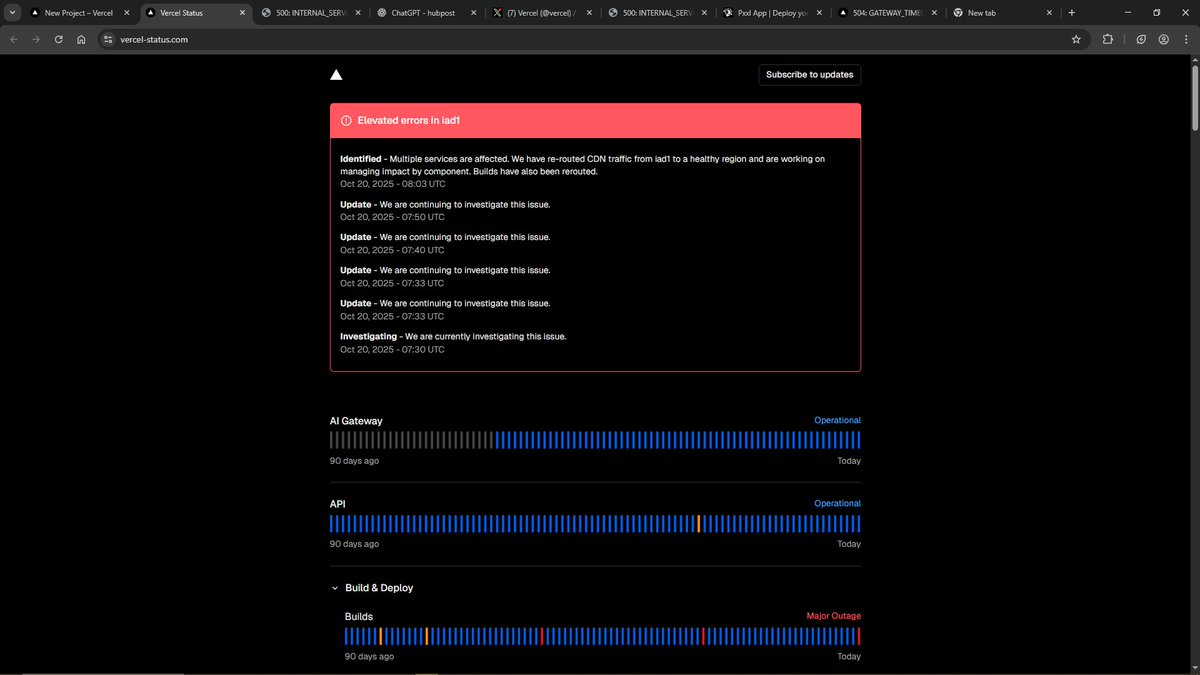Image resolution: width=1200 pixels, height=675 pixels.
Task: Close the ChatGPT - hubpost tab
Action: pyautogui.click(x=473, y=13)
